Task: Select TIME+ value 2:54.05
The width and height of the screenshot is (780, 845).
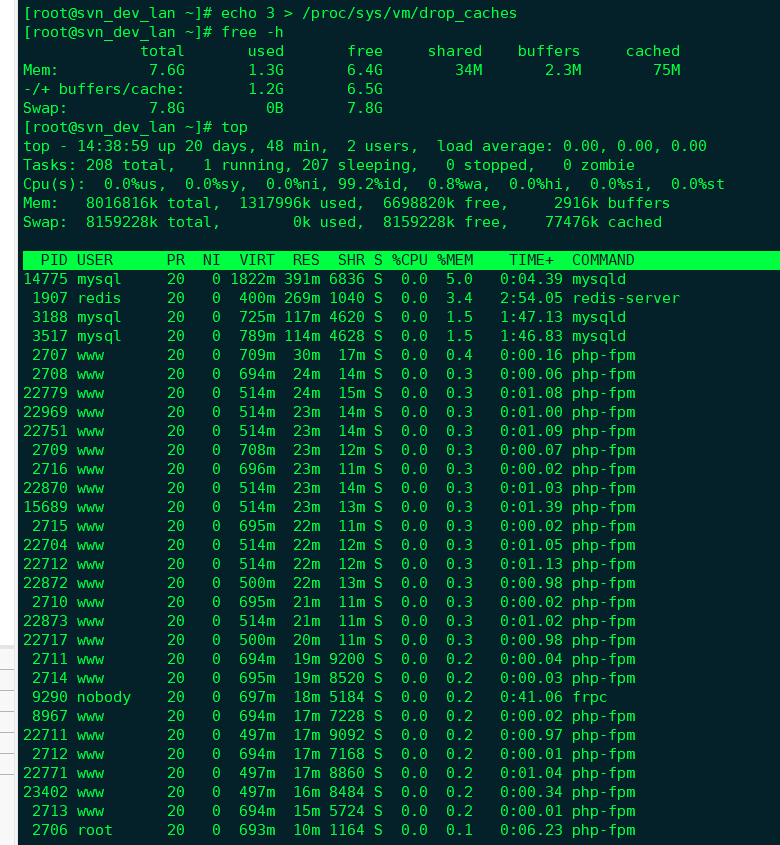Action: [531, 298]
